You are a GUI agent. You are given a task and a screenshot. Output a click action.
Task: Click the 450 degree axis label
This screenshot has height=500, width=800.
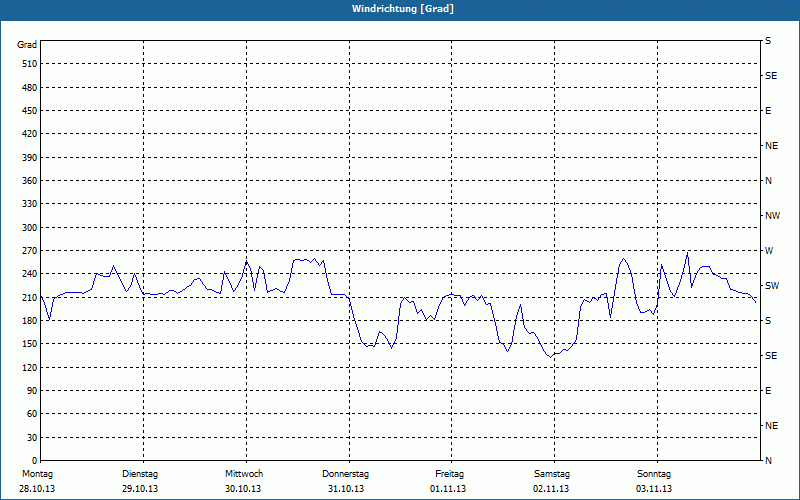(30, 111)
